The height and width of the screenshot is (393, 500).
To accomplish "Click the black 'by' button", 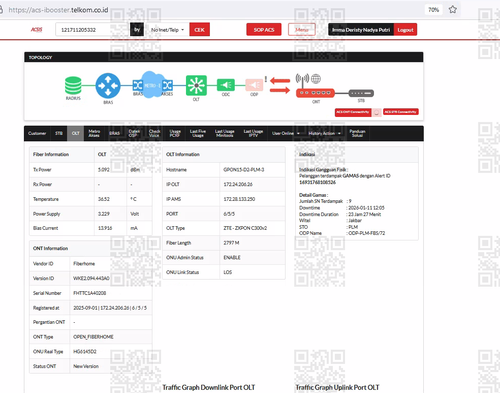I will (137, 30).
